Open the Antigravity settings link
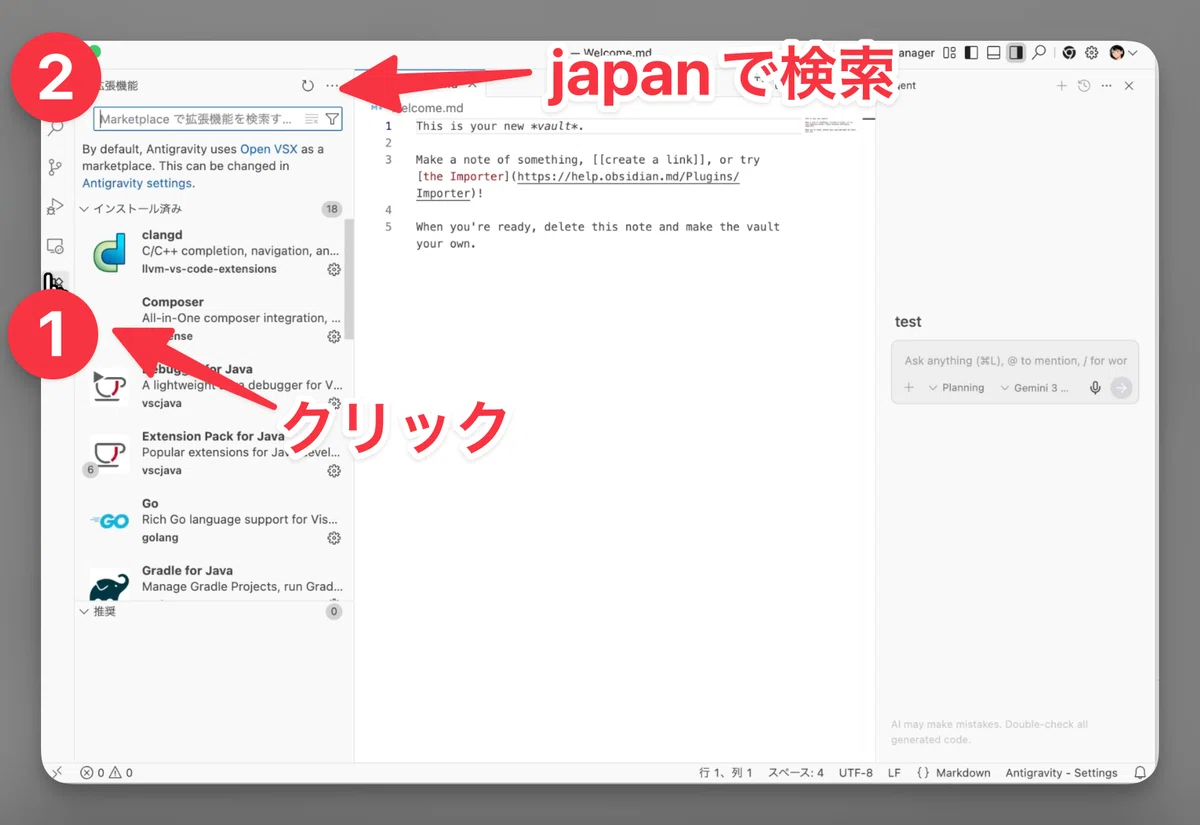Viewport: 1200px width, 825px height. 137,183
